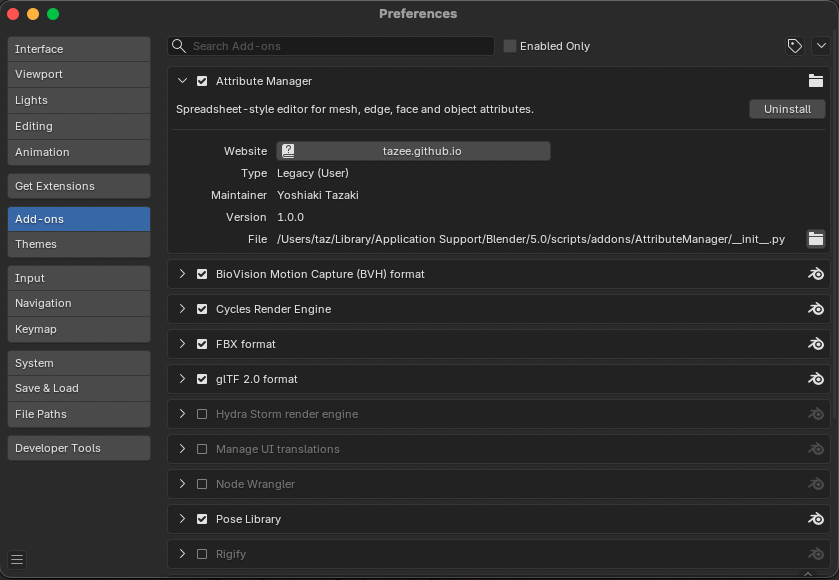Toggle the Enabled Only checkbox
This screenshot has width=839, height=580.
(x=510, y=46)
